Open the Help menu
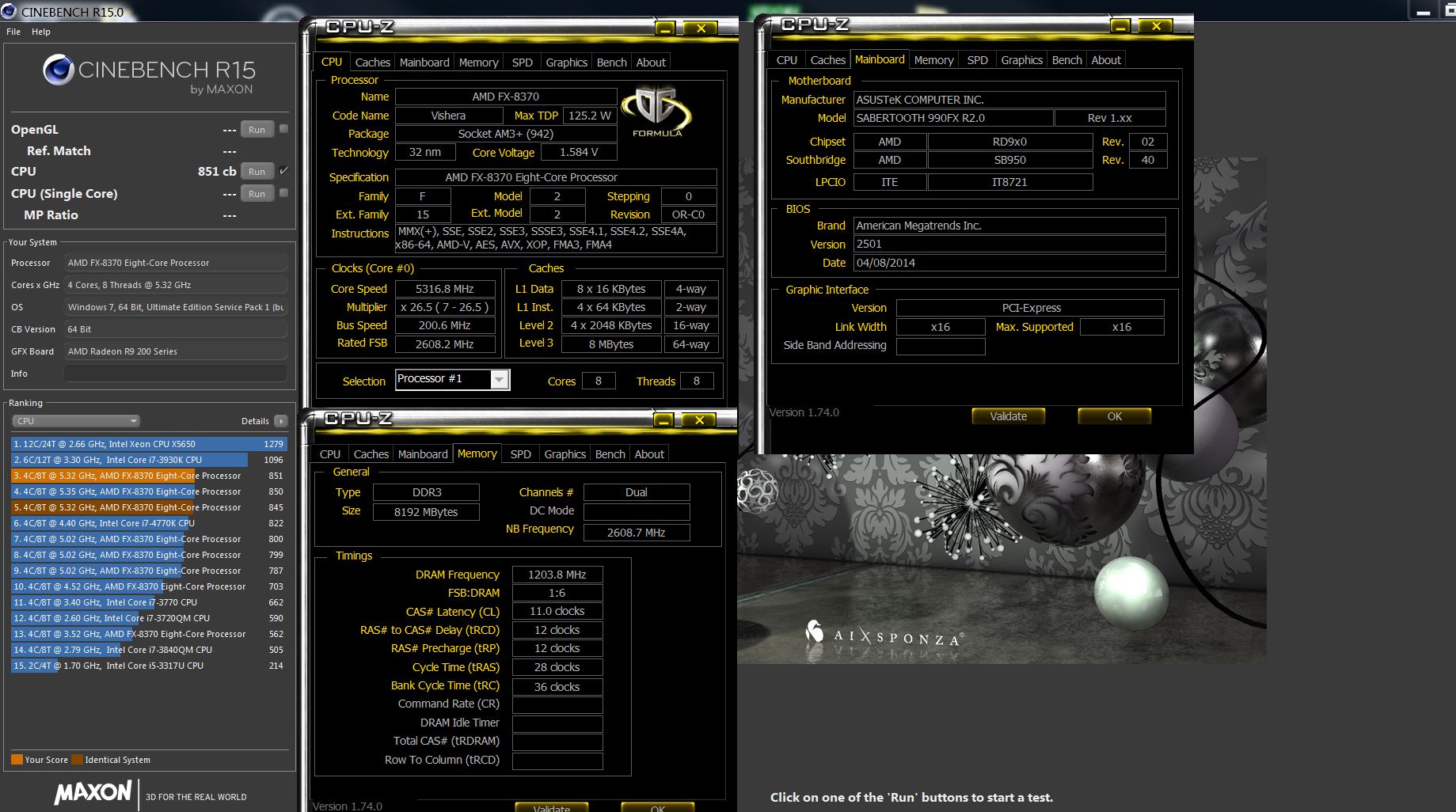1456x812 pixels. click(x=41, y=32)
